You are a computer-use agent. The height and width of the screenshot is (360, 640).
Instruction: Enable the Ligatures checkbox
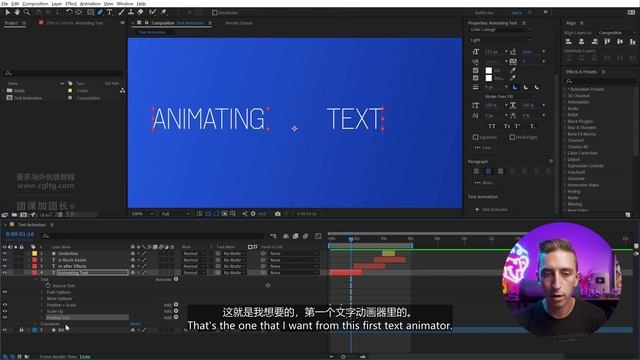(476, 137)
